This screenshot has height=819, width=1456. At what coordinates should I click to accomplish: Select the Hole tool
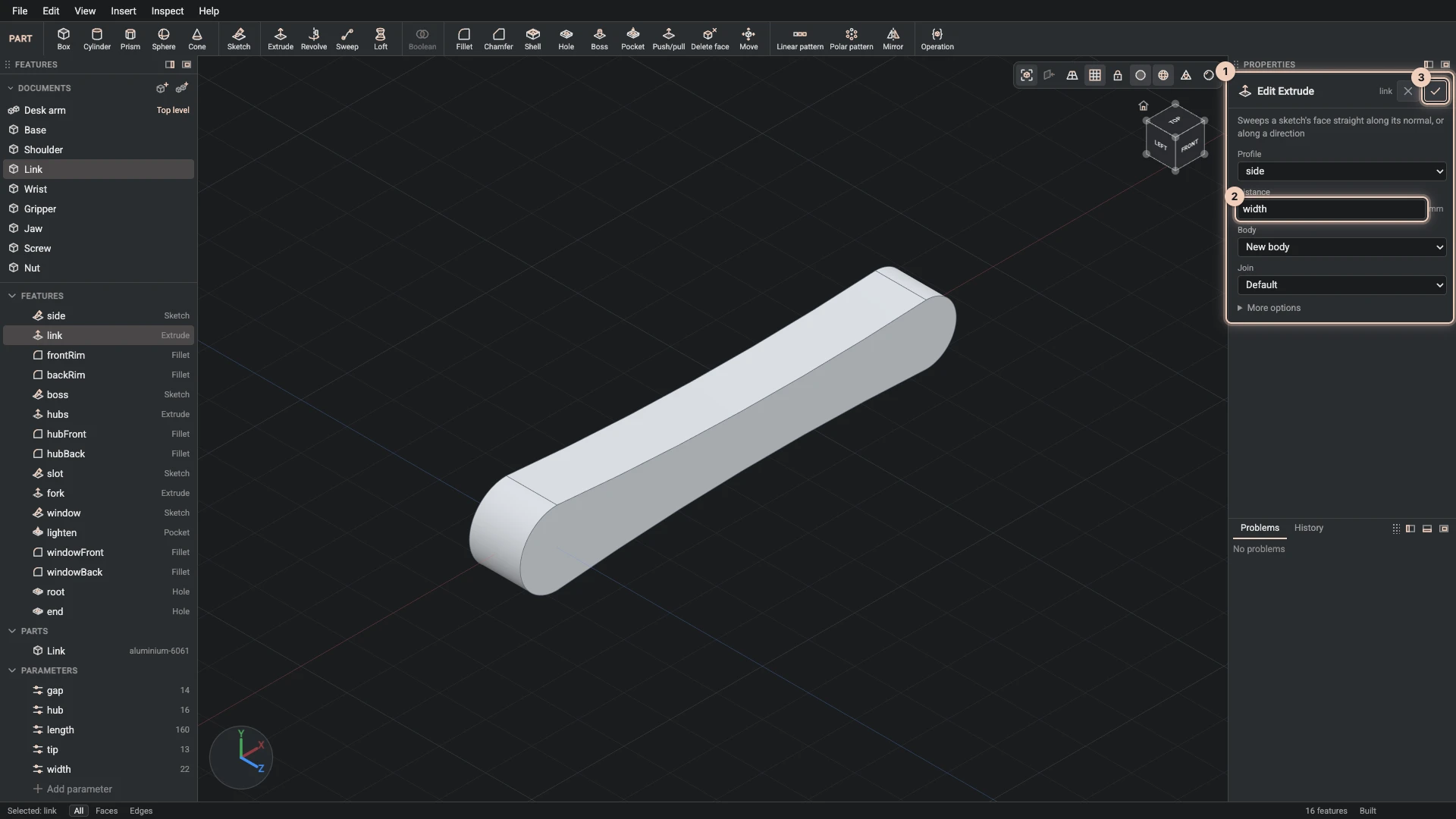click(566, 39)
